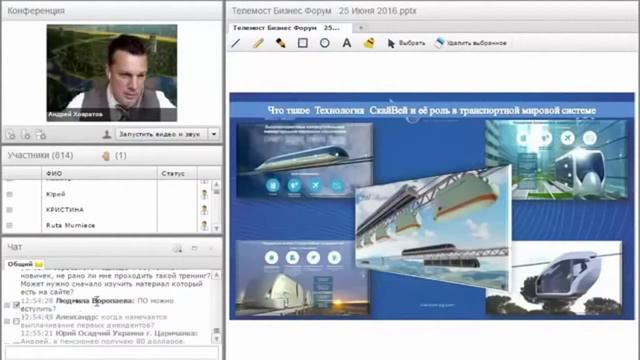The image size is (640, 360).
Task: Click participants list scroll up arrow
Action: pyautogui.click(x=217, y=184)
